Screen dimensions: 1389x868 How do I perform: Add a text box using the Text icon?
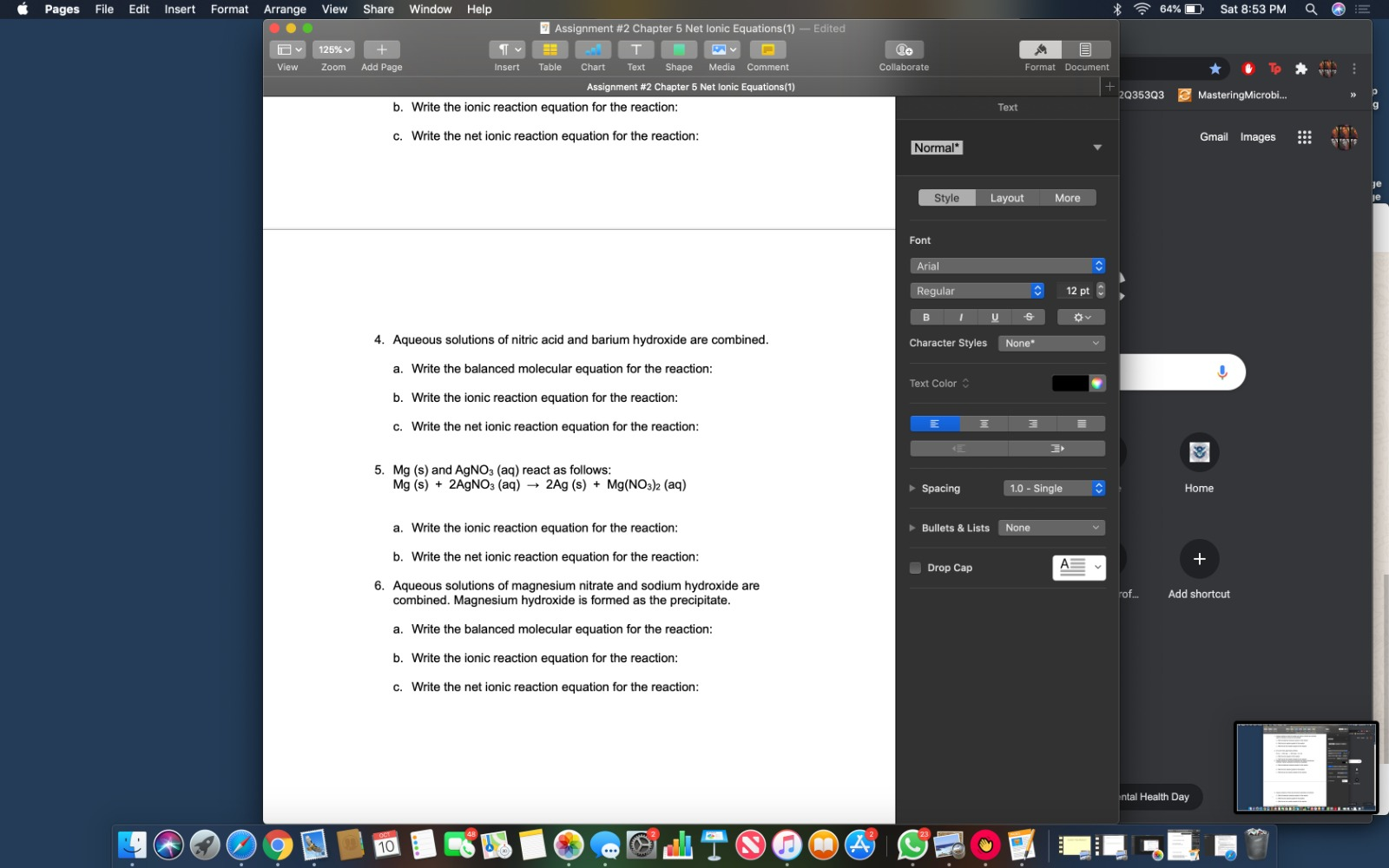tap(635, 49)
